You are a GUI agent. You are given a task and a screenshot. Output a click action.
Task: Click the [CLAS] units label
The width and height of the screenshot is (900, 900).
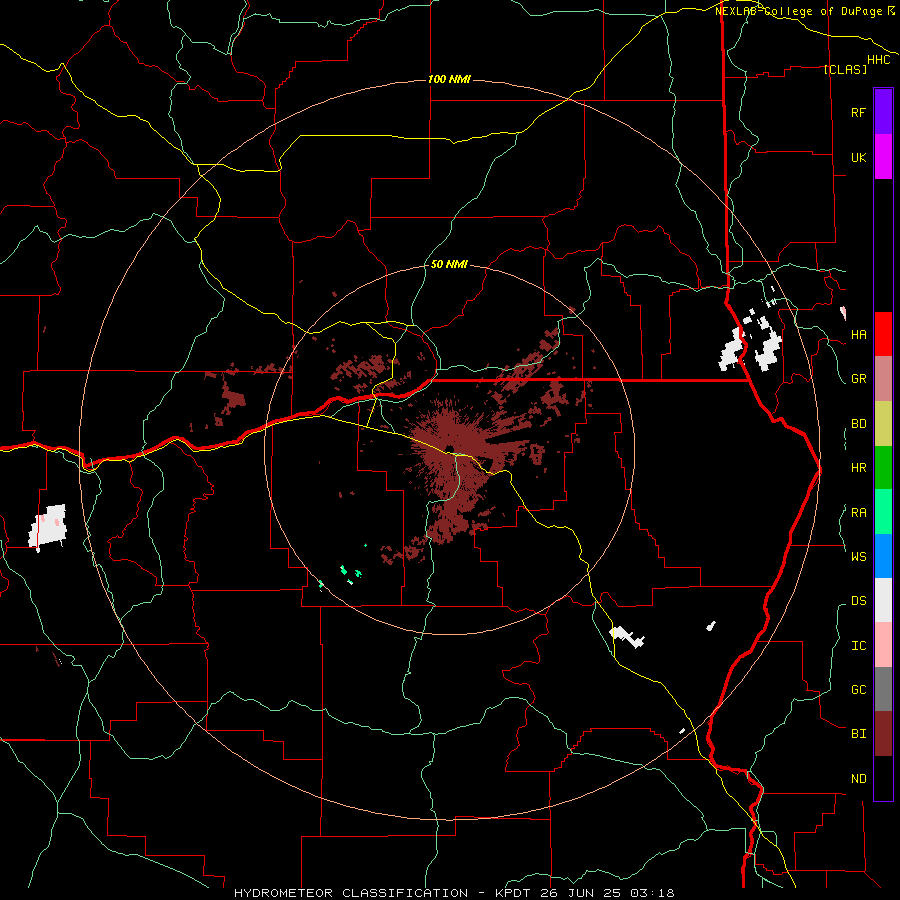point(845,69)
